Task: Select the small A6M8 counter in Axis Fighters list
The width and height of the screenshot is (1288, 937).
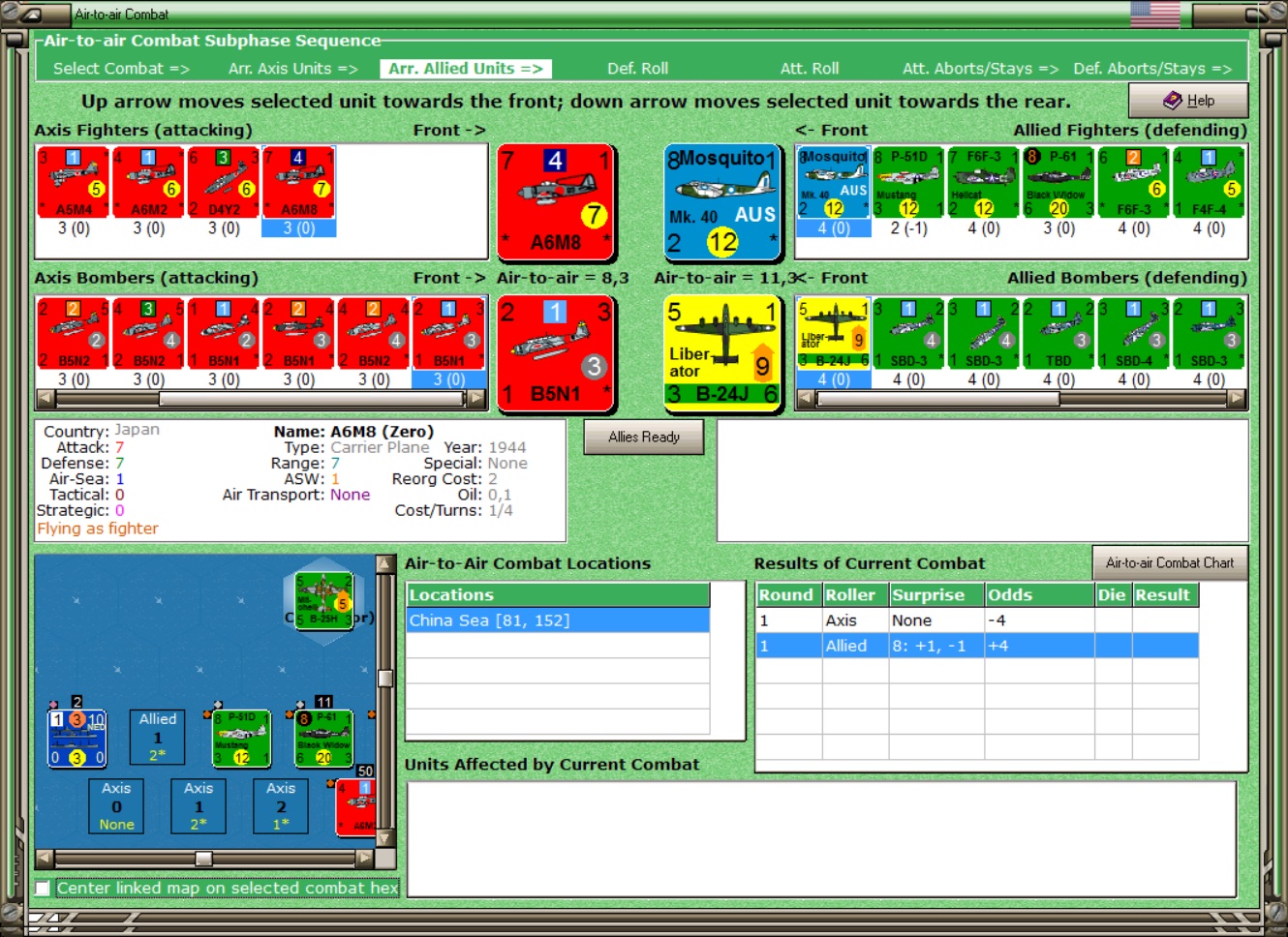Action: click(298, 182)
